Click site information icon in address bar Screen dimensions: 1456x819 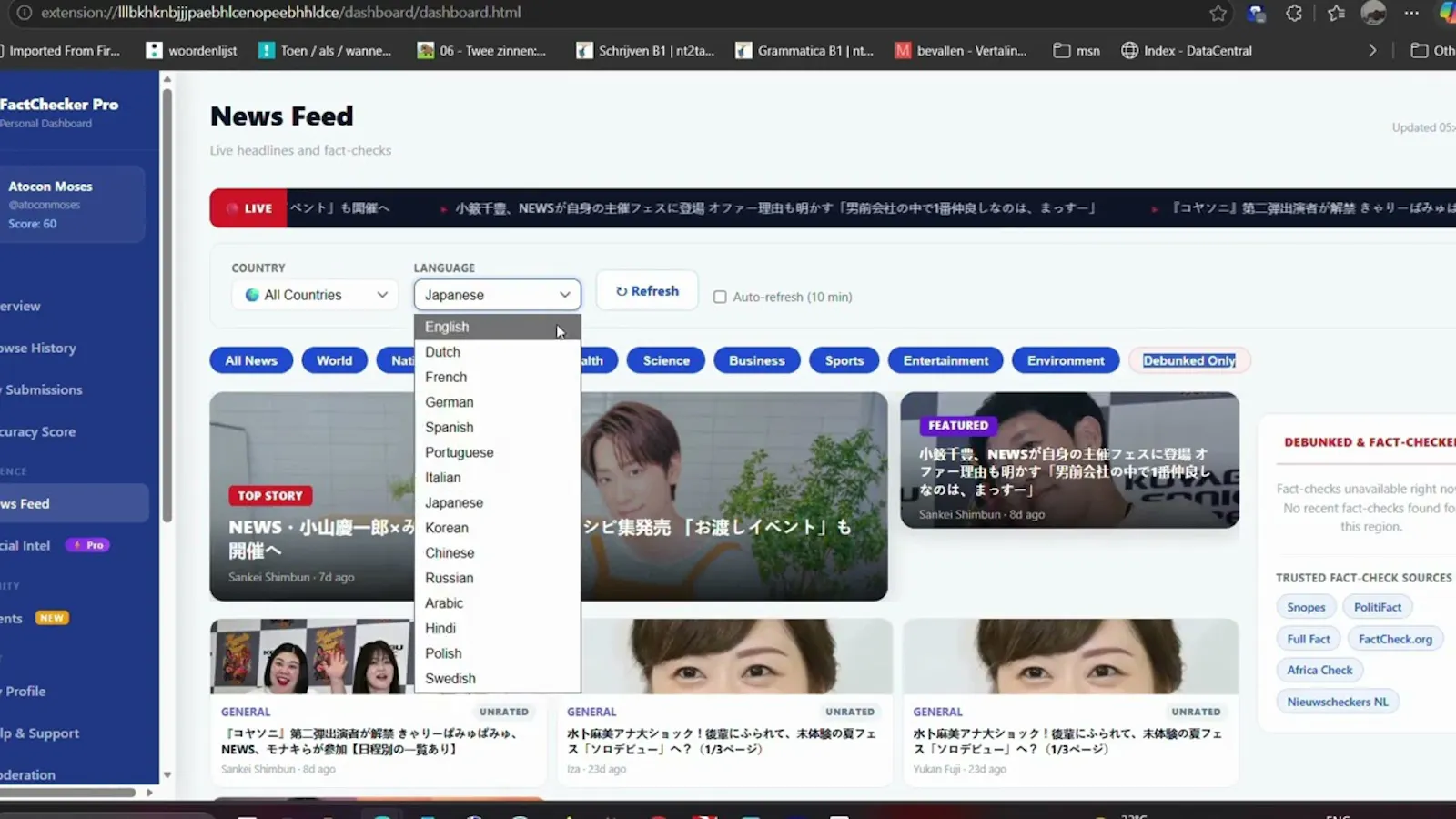click(x=25, y=13)
